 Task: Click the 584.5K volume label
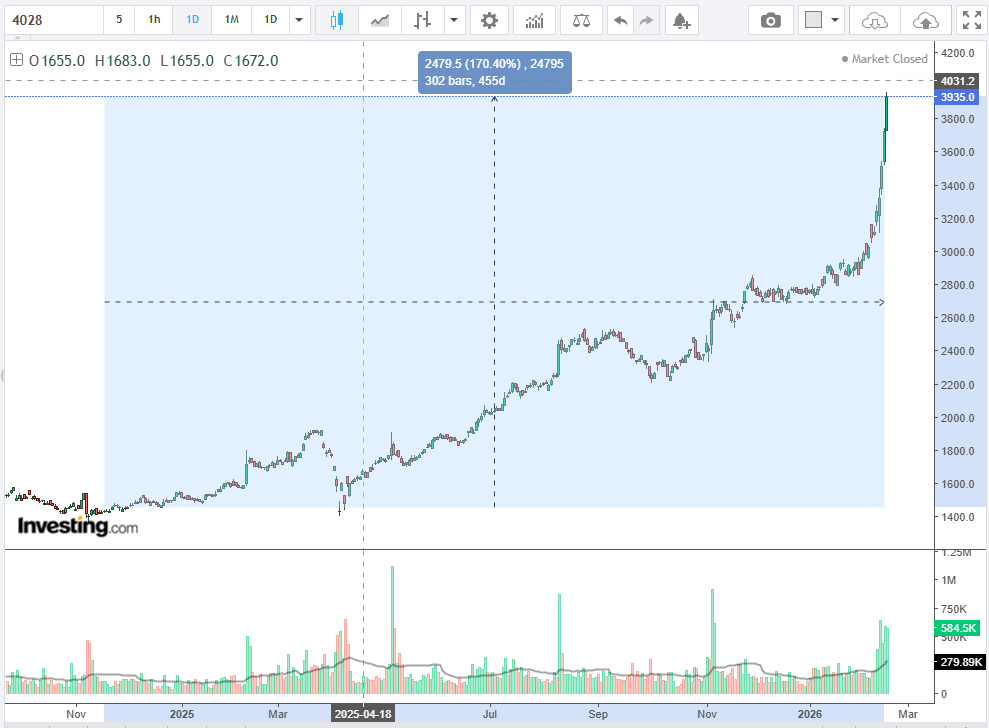[x=957, y=628]
